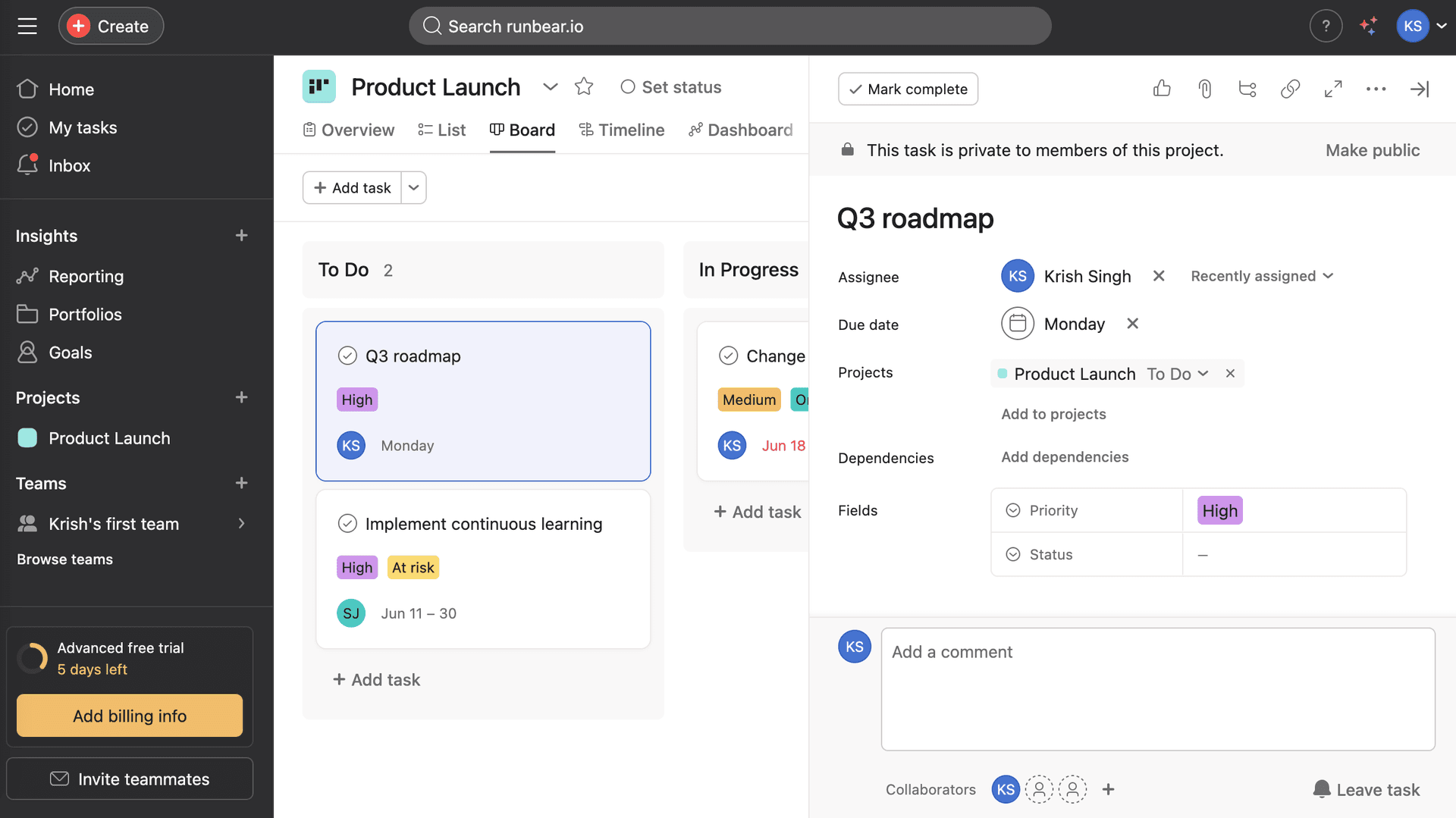Screen dimensions: 1456x818
Task: Click the High priority purple tag in Fields
Action: coord(1219,510)
